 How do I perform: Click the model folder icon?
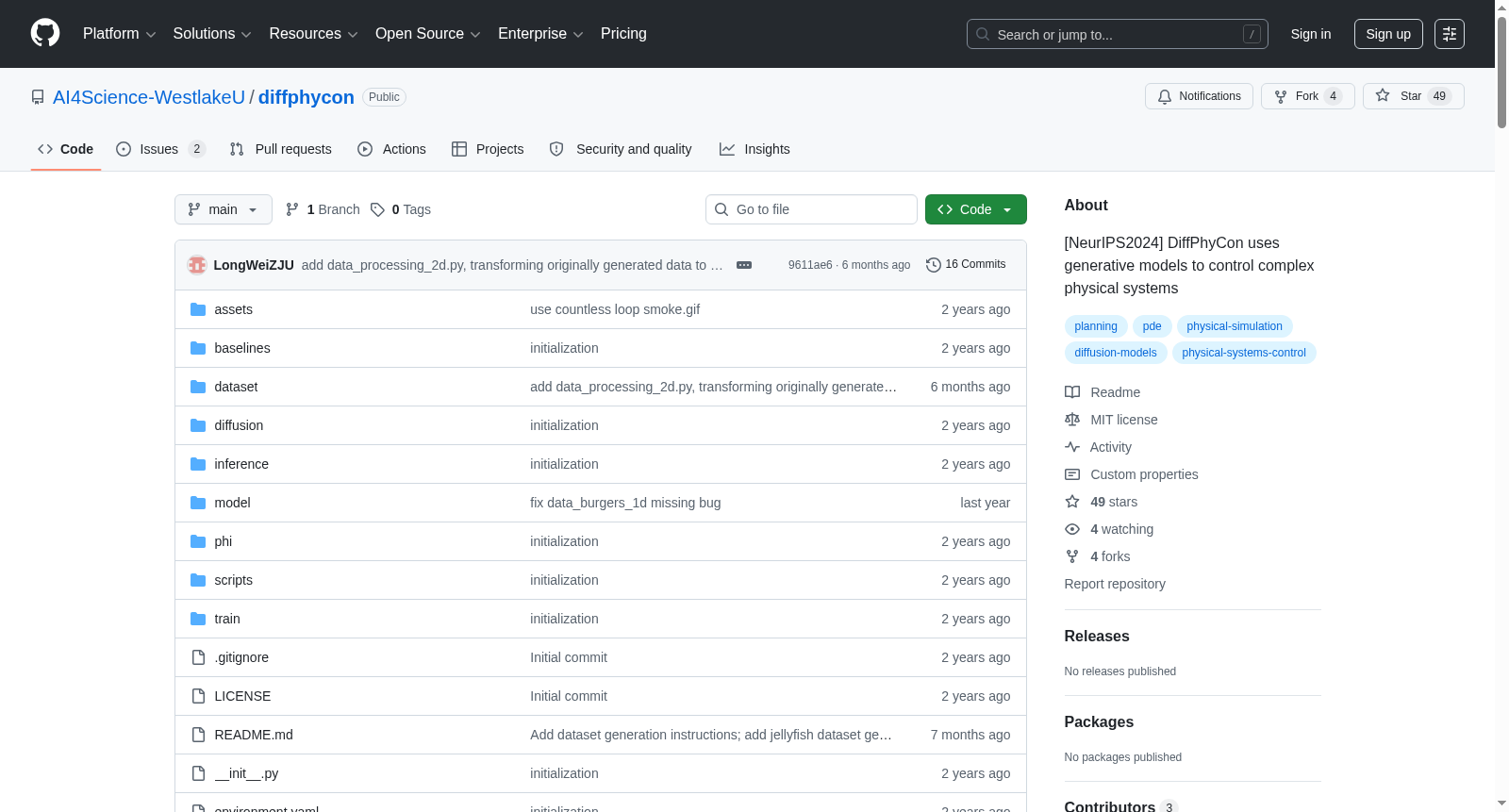[198, 503]
